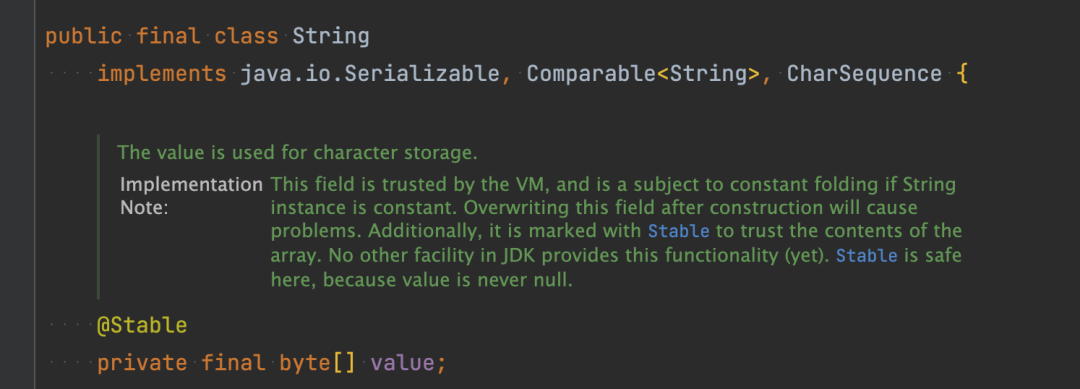Click the String type argument inside Comparable's angle brackets
The width and height of the screenshot is (1080, 389).
(708, 74)
